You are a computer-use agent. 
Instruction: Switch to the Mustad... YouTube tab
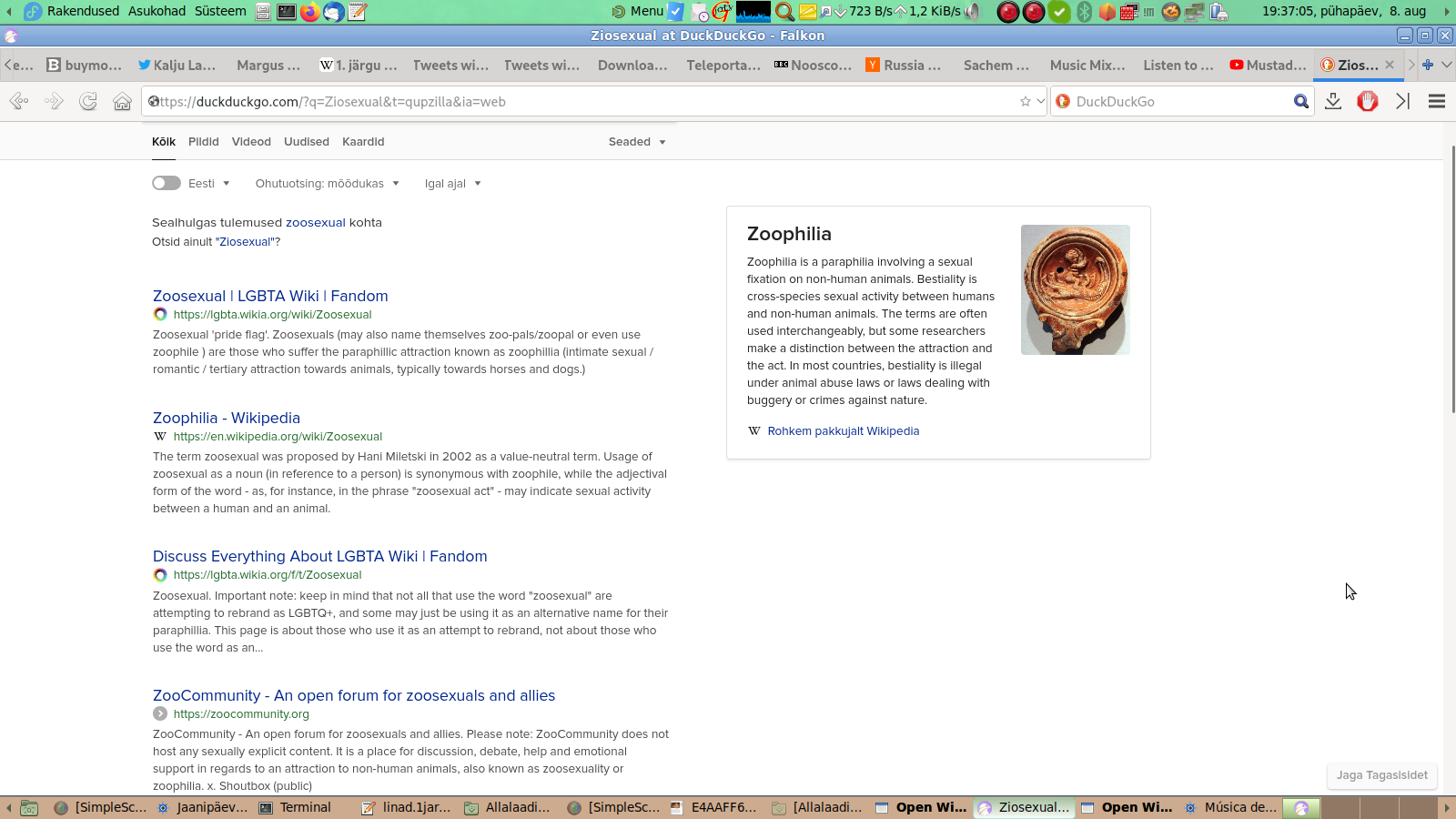click(1269, 65)
